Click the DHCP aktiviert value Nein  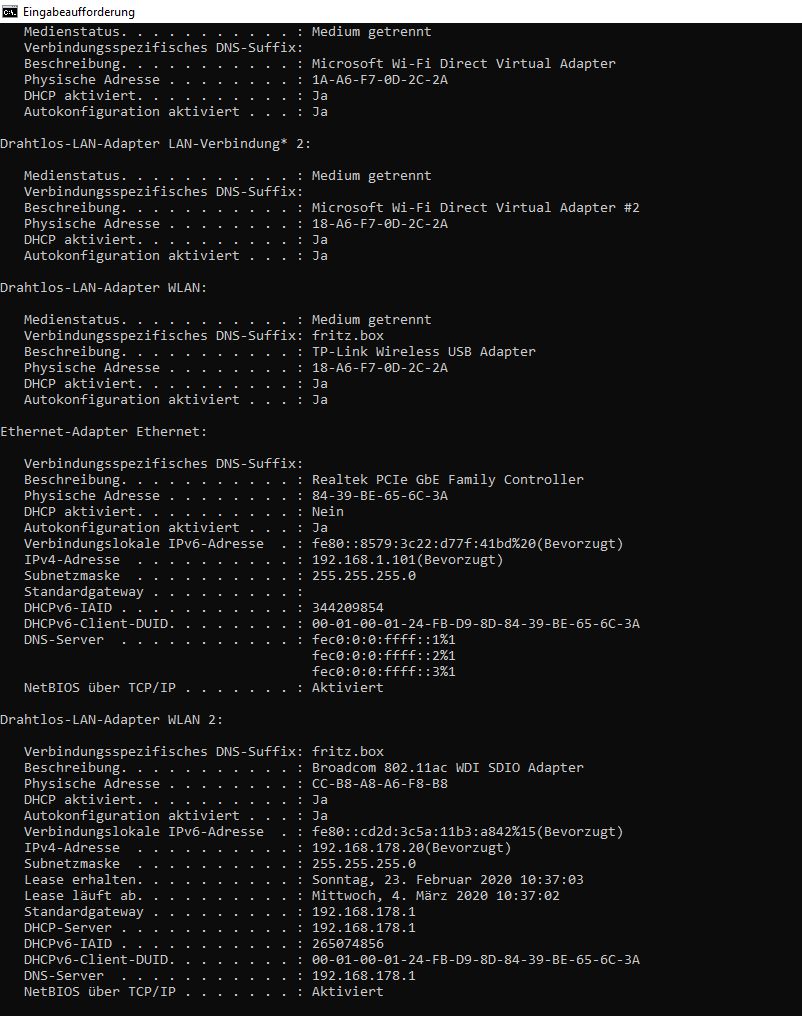(x=328, y=512)
